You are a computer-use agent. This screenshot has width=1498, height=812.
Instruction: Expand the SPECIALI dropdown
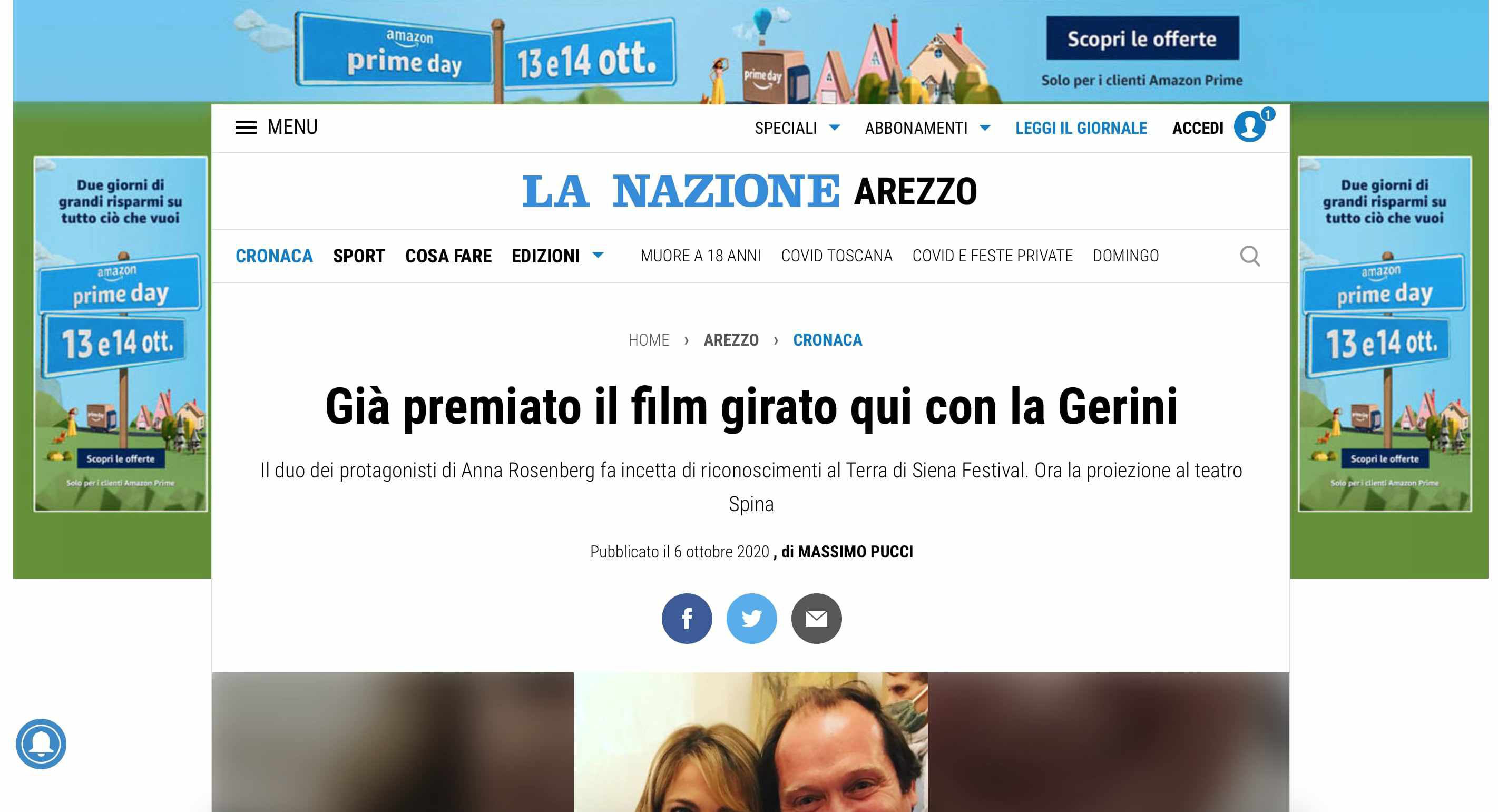[x=797, y=128]
